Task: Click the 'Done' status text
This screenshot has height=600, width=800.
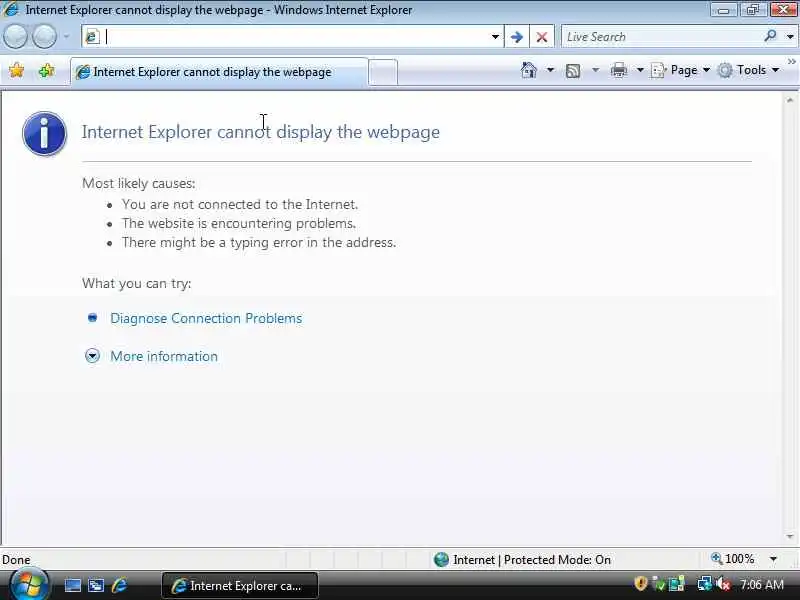Action: coord(16,560)
